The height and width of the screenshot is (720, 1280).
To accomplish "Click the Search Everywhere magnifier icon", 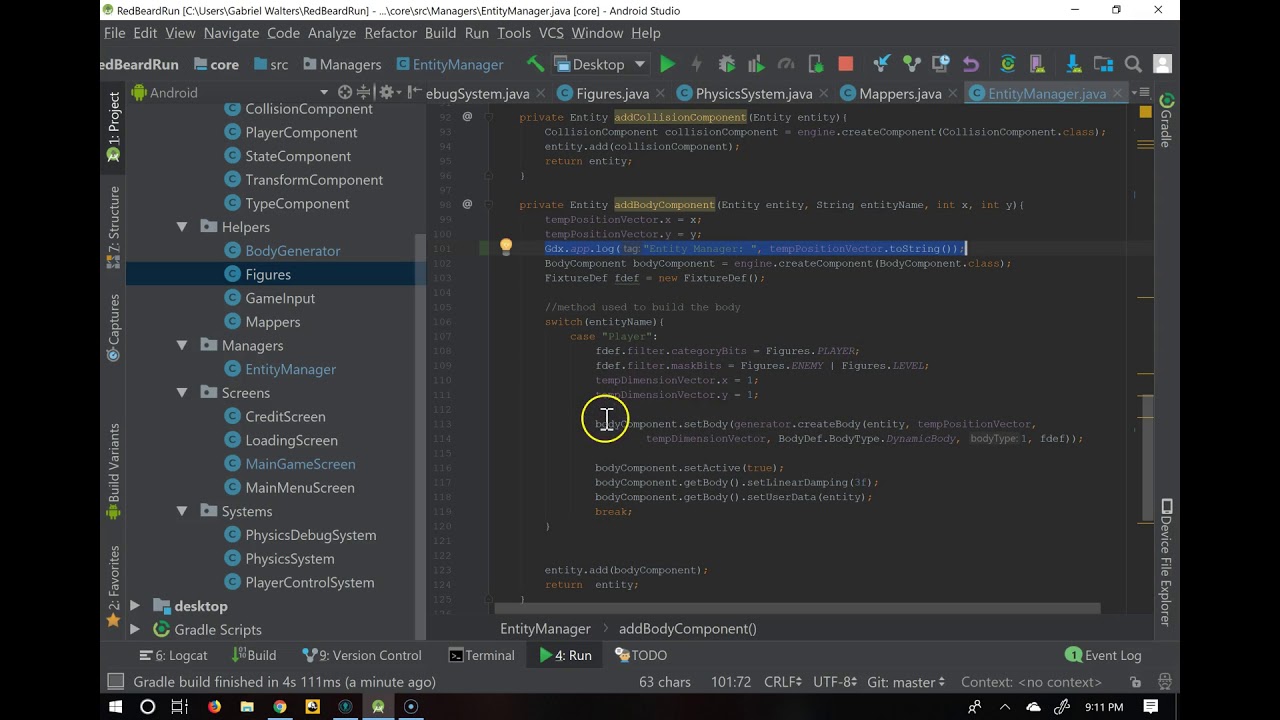I will coord(1133,64).
